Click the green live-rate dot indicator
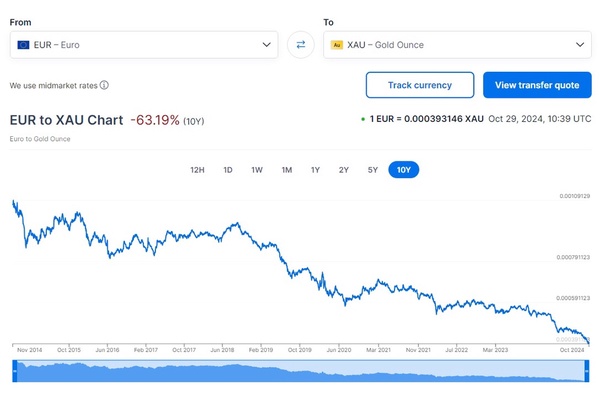 click(363, 119)
